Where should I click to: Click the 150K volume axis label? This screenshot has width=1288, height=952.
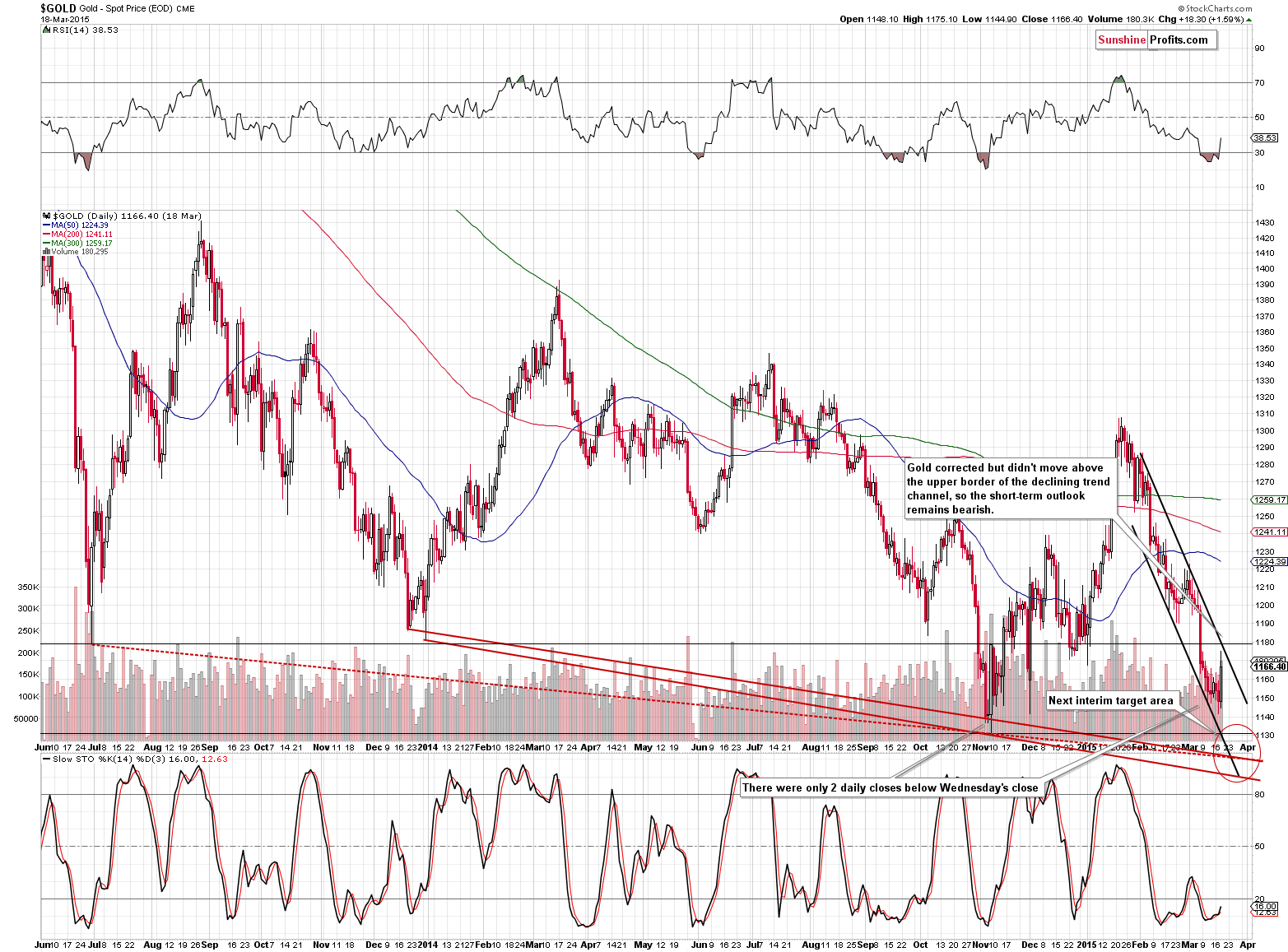pos(29,675)
